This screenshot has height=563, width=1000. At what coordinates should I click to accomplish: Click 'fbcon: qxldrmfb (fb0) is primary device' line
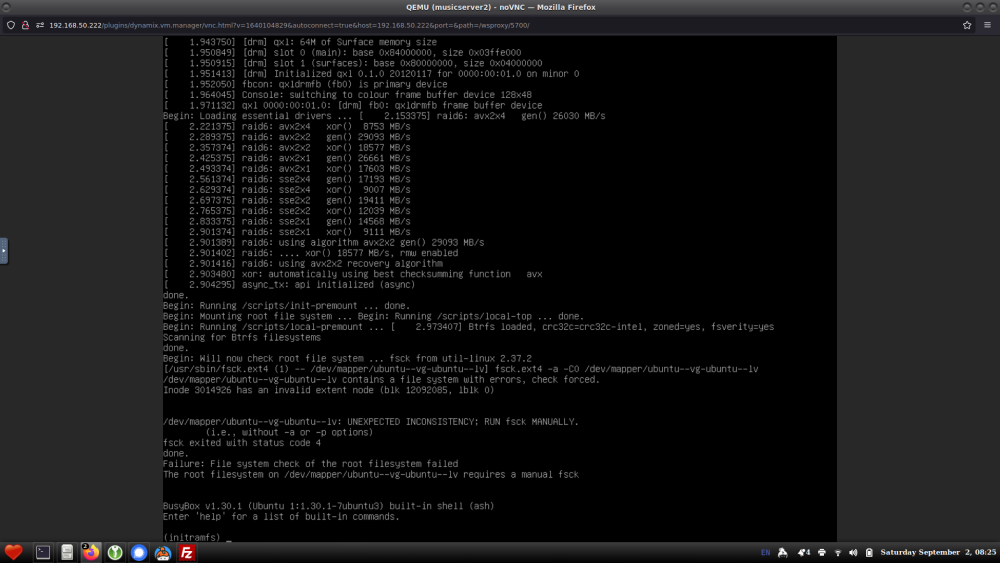tap(305, 84)
